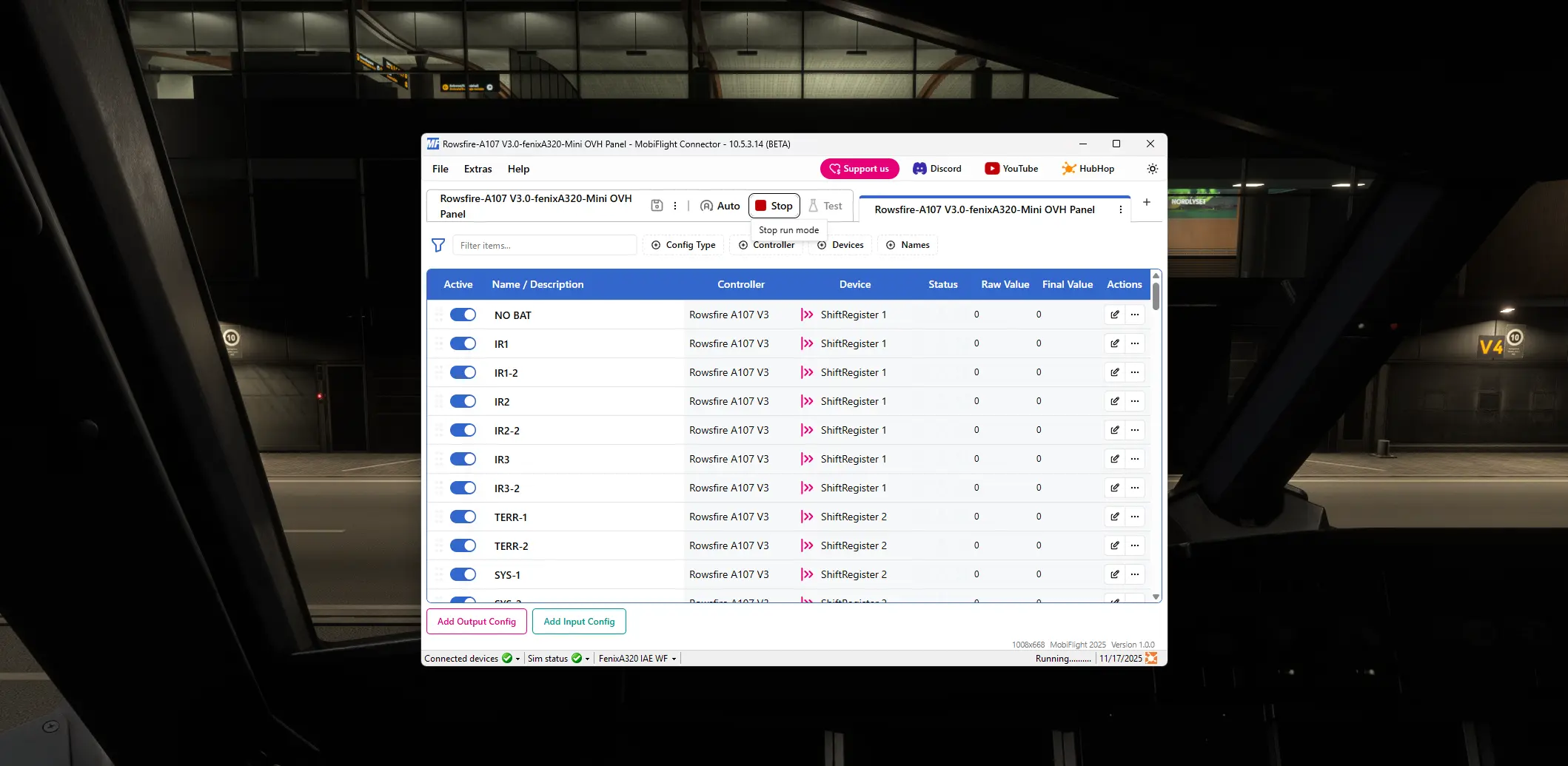Expand the Connected devices dropdown
The height and width of the screenshot is (766, 1568).
pyautogui.click(x=517, y=659)
